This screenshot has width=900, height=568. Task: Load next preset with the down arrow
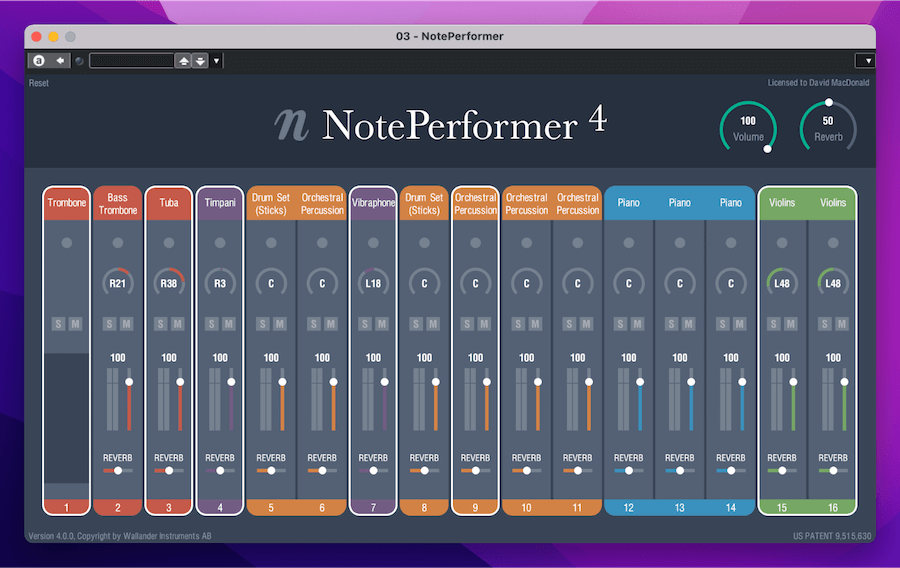point(200,61)
